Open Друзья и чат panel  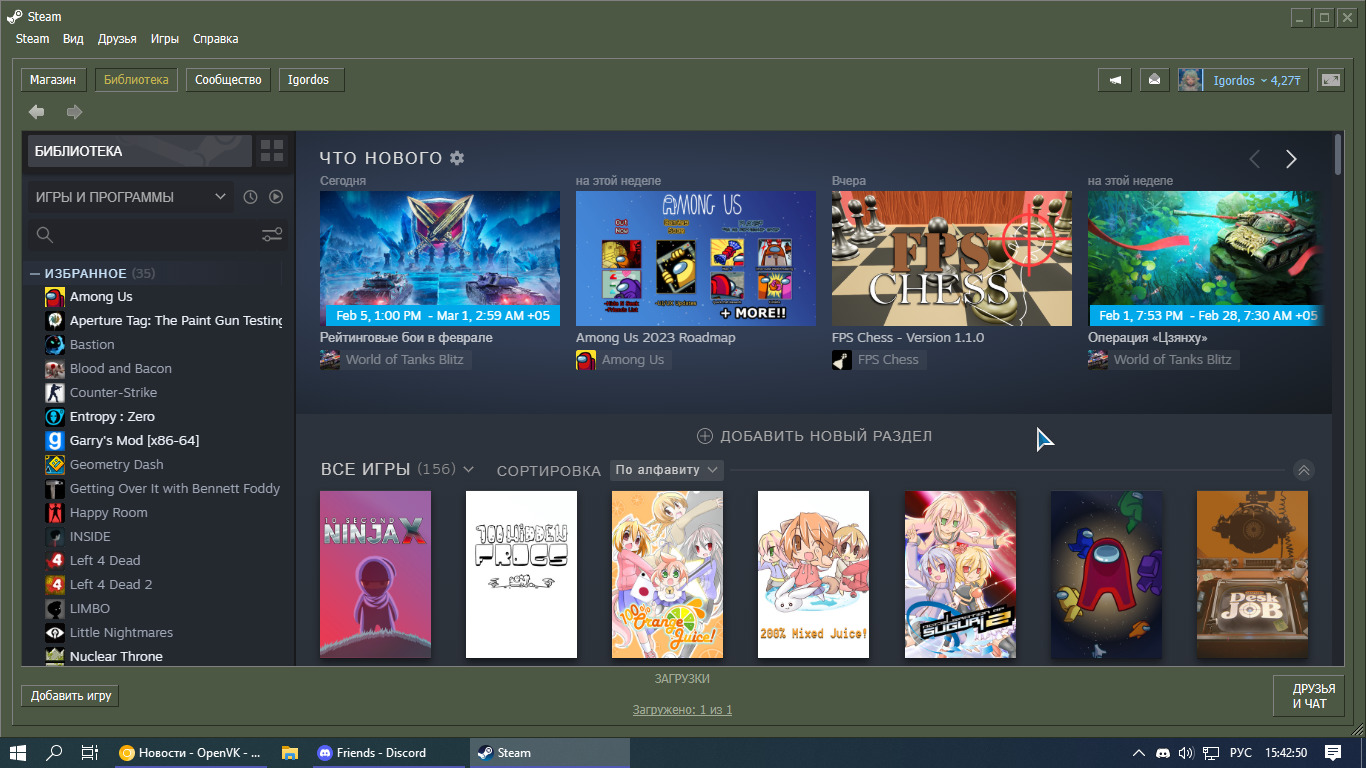(1308, 696)
